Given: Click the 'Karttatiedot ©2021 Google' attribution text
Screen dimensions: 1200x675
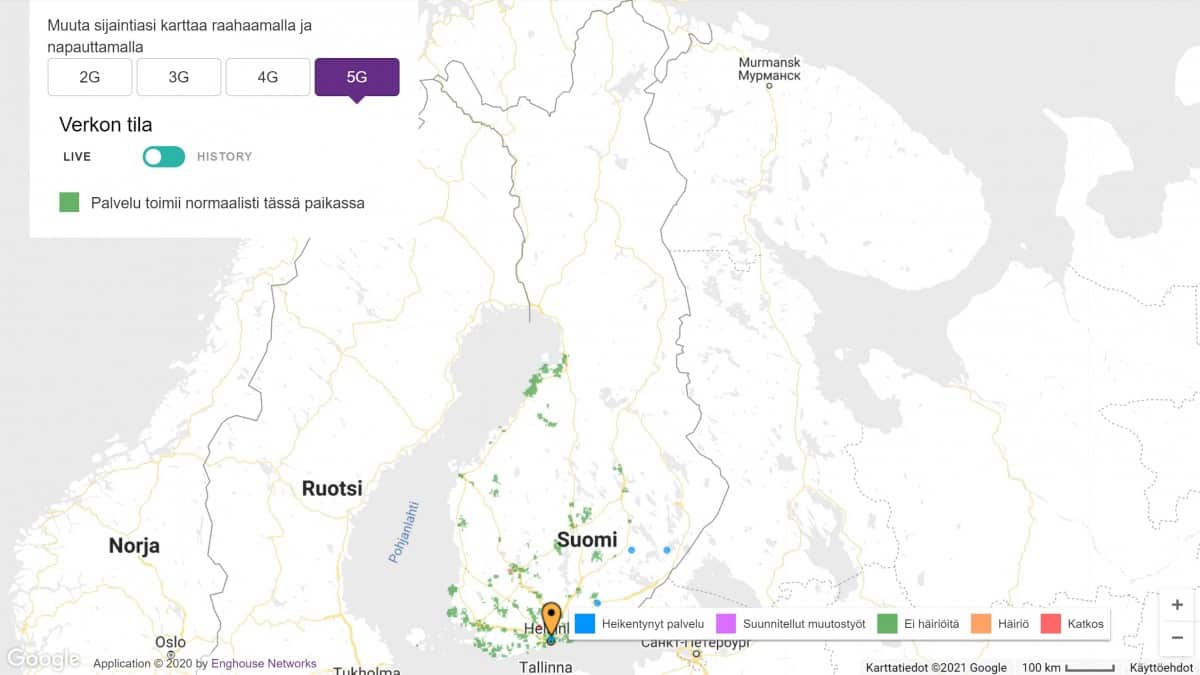Looking at the screenshot, I should tap(937, 667).
